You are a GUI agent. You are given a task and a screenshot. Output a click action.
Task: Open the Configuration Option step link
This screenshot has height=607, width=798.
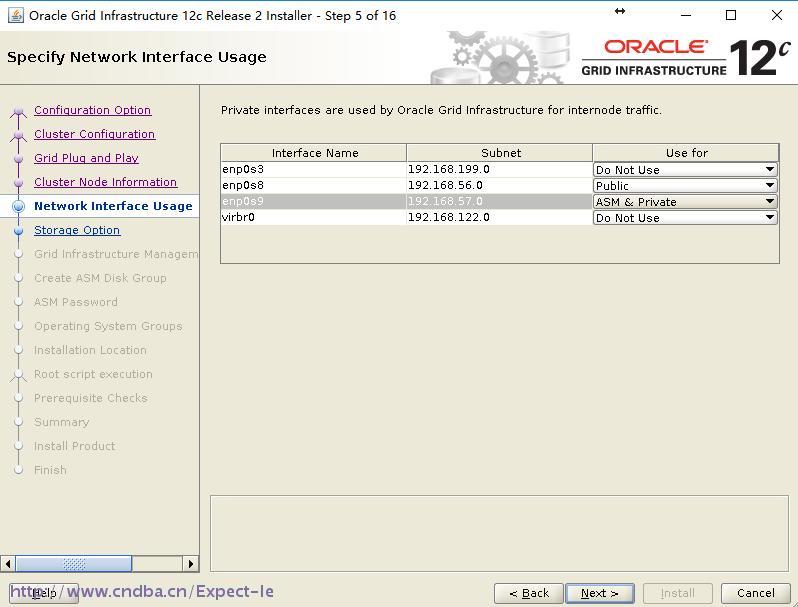click(92, 110)
